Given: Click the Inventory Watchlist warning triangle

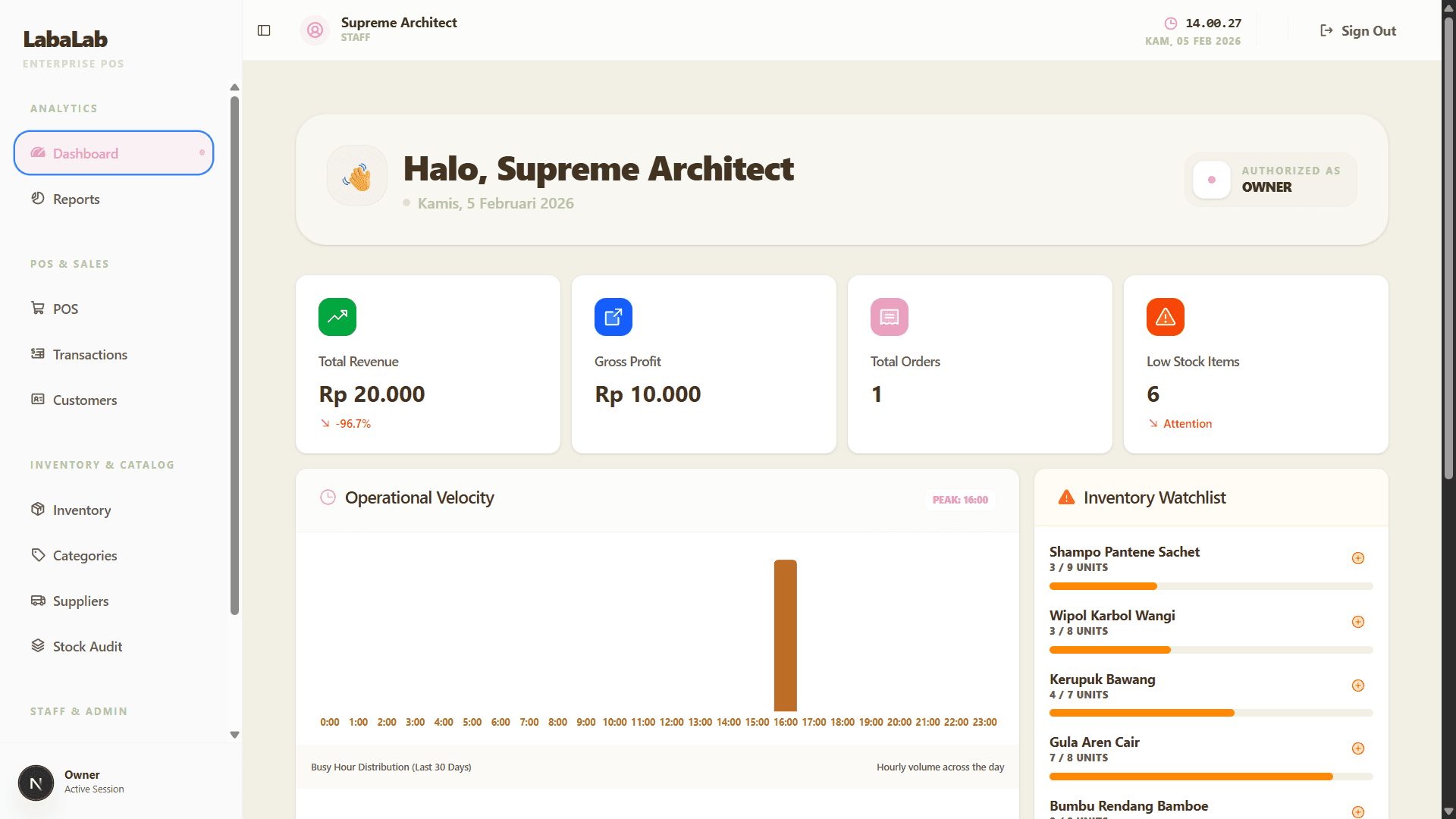Looking at the screenshot, I should (1066, 497).
